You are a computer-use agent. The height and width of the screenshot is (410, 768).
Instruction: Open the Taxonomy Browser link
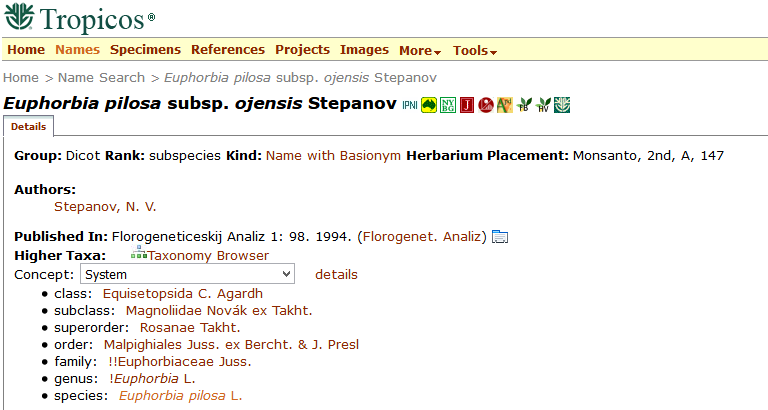[x=208, y=255]
